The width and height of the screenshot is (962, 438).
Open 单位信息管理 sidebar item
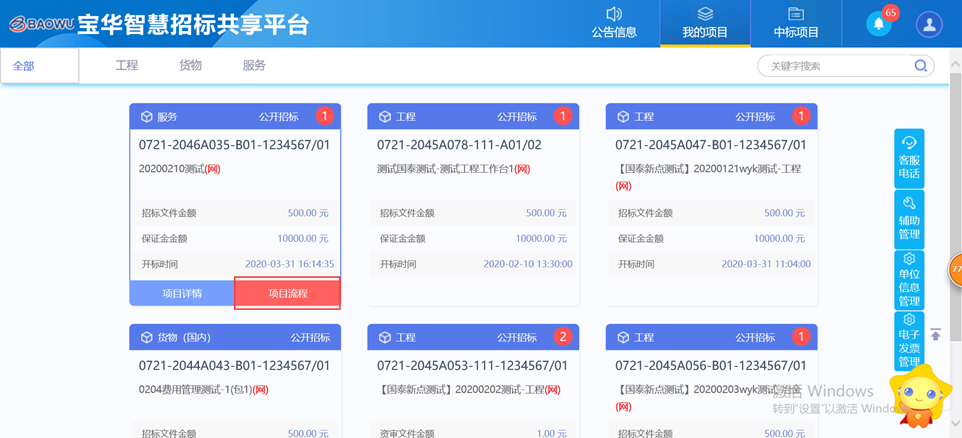[909, 280]
